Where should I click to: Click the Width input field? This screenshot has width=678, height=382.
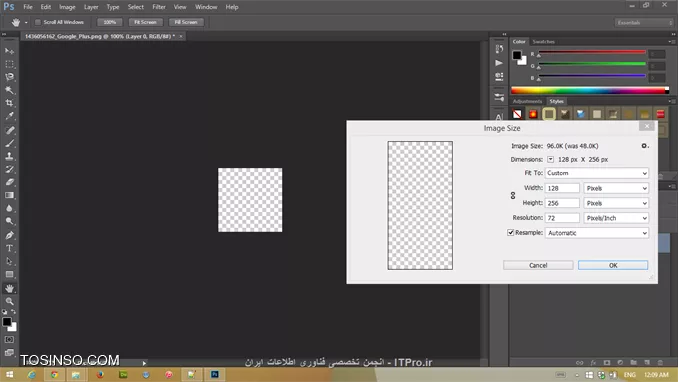tap(562, 188)
